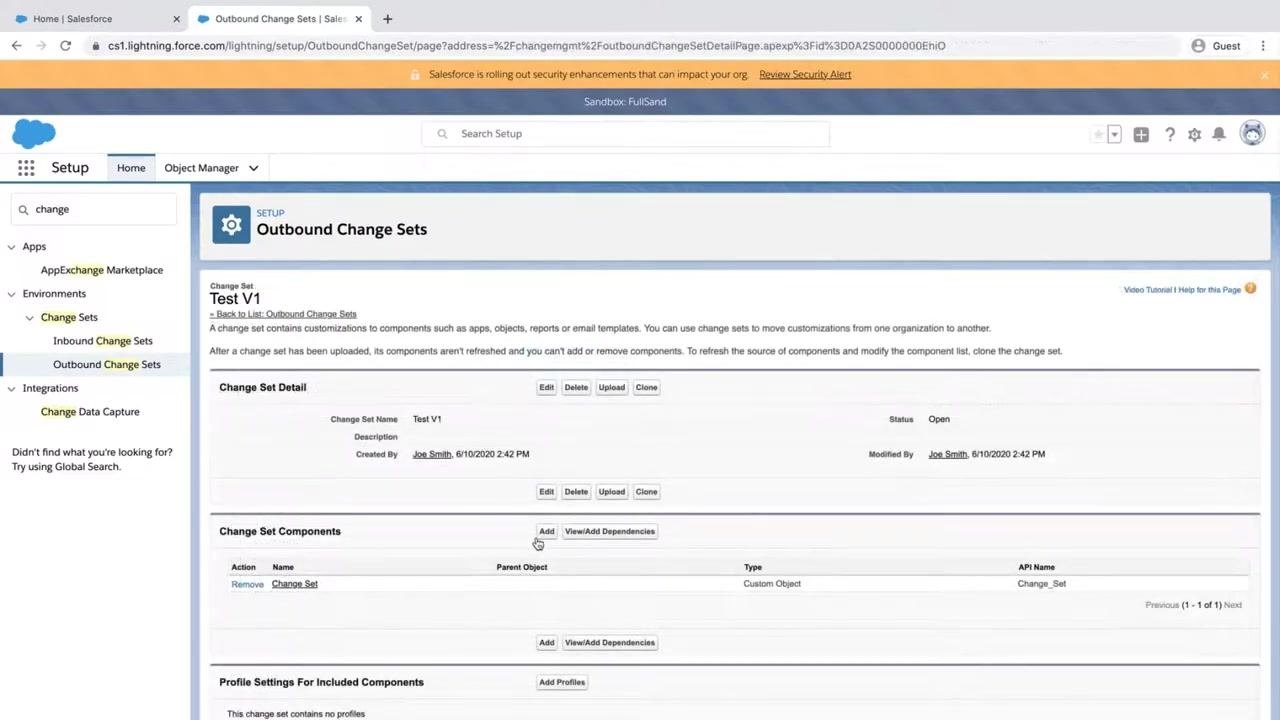This screenshot has width=1280, height=720.
Task: Click the top Edit button in Change Set Detail
Action: pyautogui.click(x=546, y=388)
